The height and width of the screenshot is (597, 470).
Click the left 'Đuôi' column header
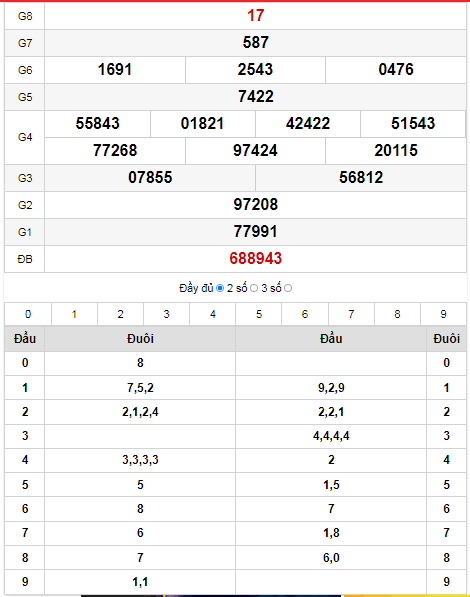coord(140,338)
